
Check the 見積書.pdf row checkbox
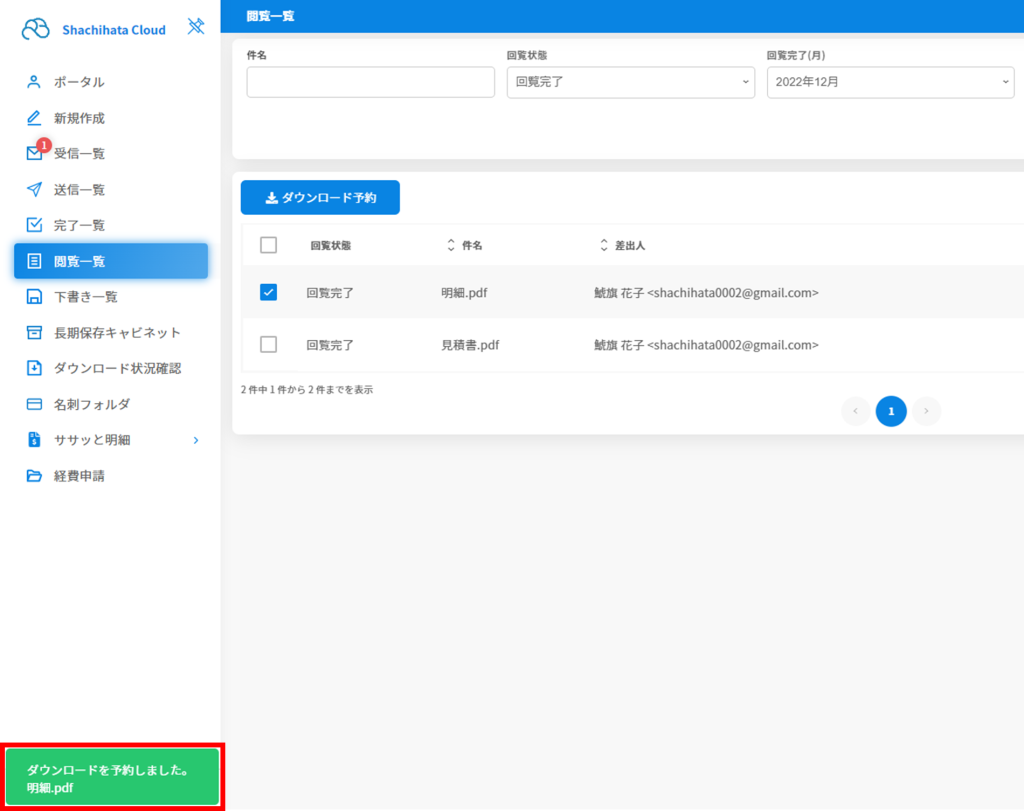coord(268,345)
